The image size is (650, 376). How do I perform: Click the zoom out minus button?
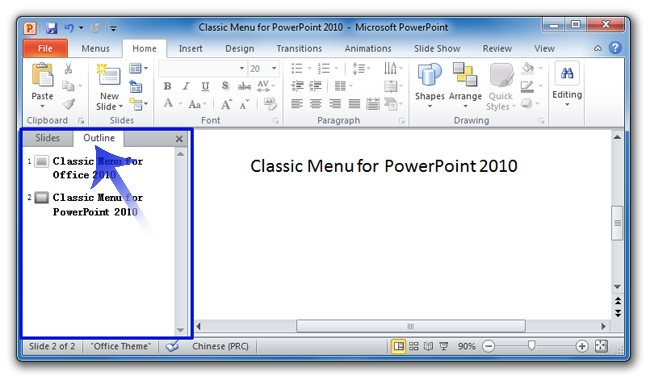pyautogui.click(x=488, y=346)
